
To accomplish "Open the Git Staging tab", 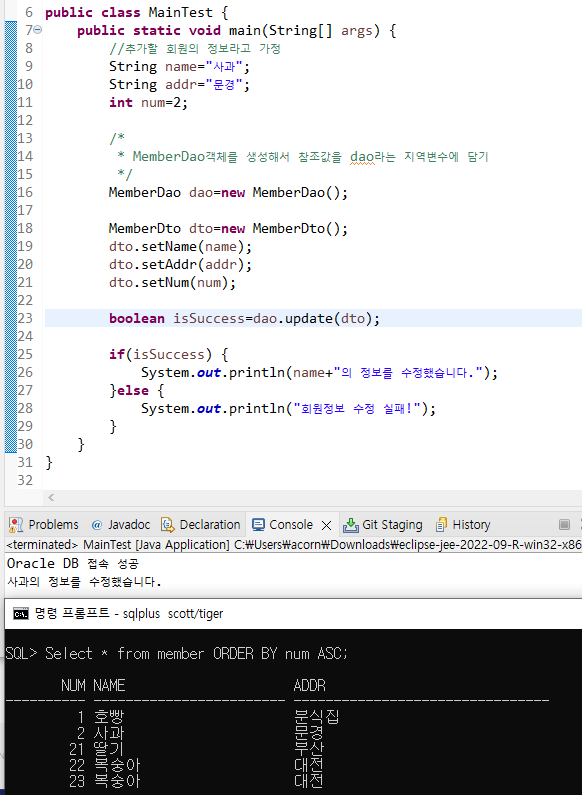I will pyautogui.click(x=383, y=524).
